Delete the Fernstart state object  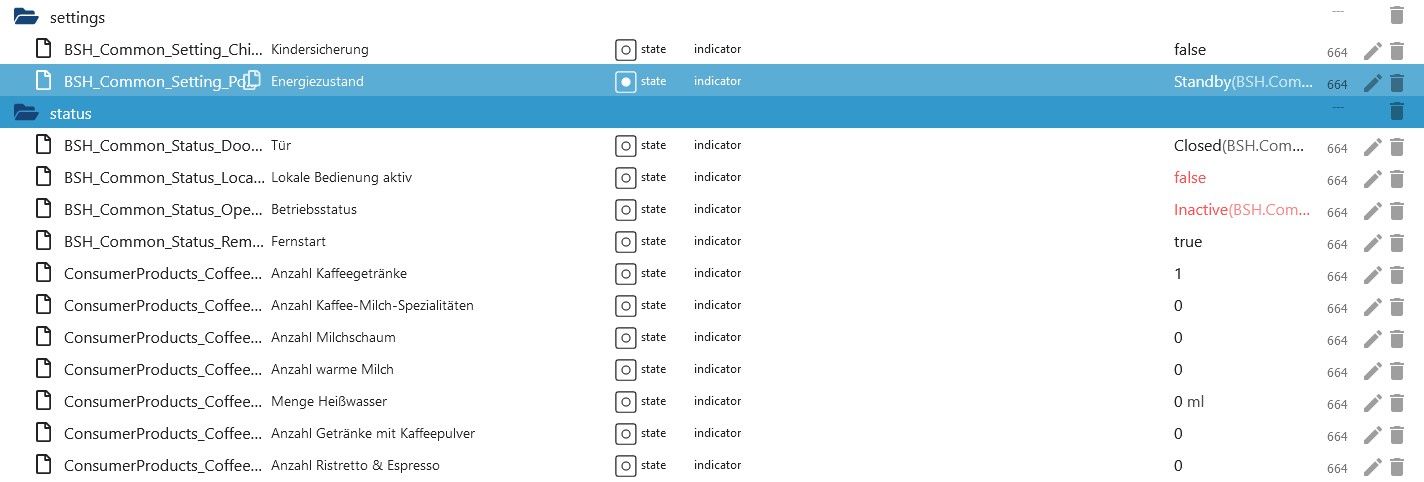click(1397, 243)
